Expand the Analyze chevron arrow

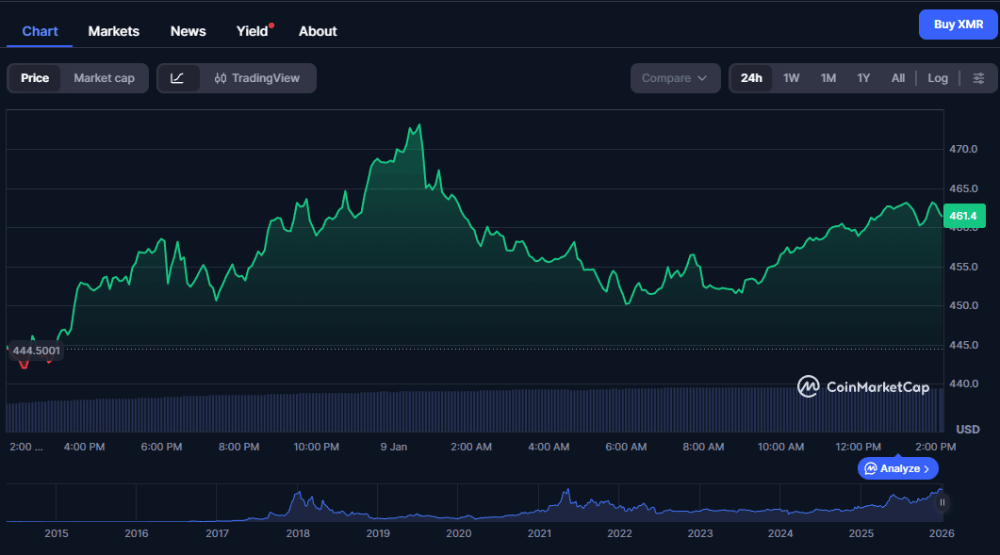[x=927, y=468]
